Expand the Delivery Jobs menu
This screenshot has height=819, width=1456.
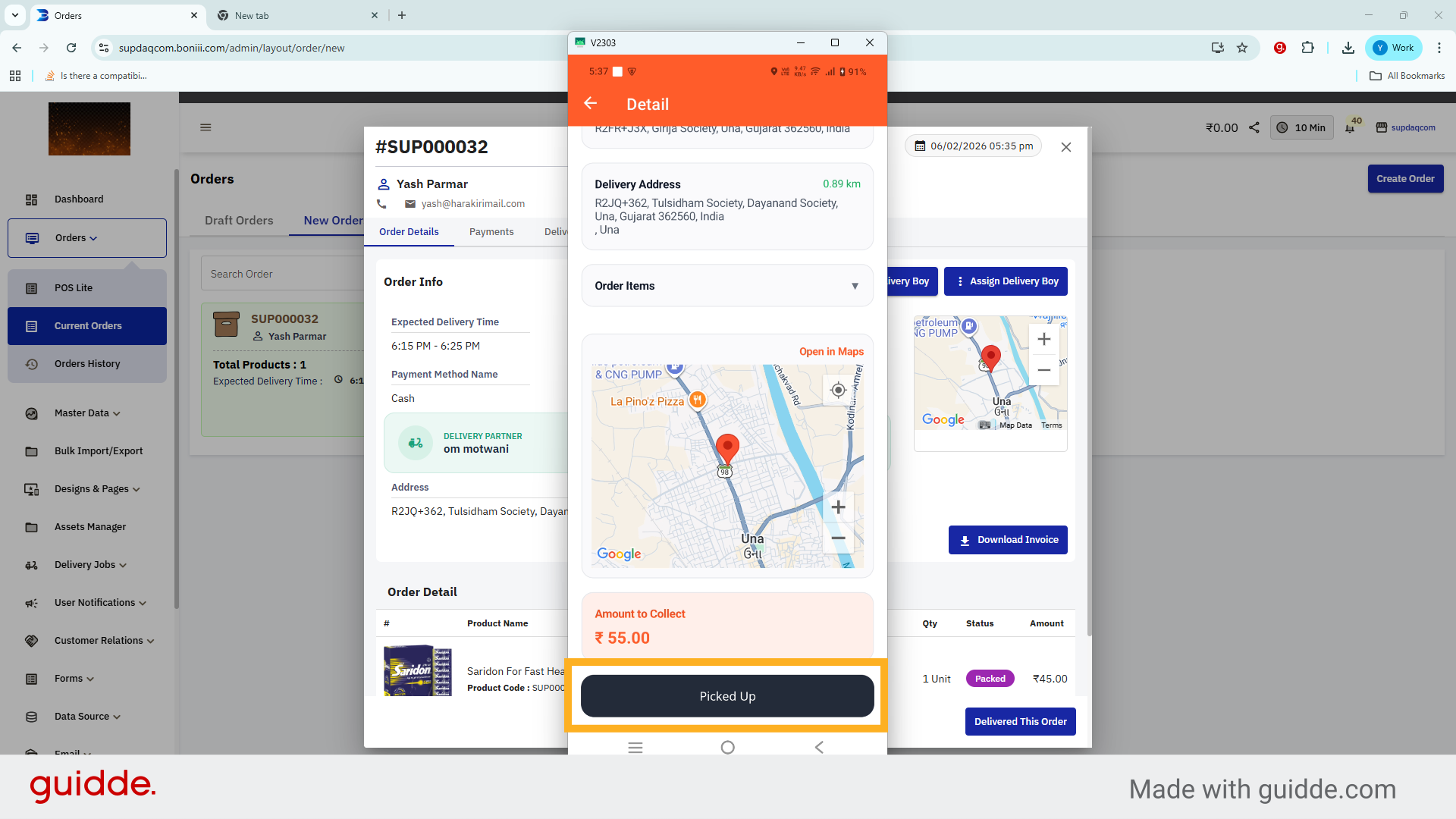(x=90, y=565)
